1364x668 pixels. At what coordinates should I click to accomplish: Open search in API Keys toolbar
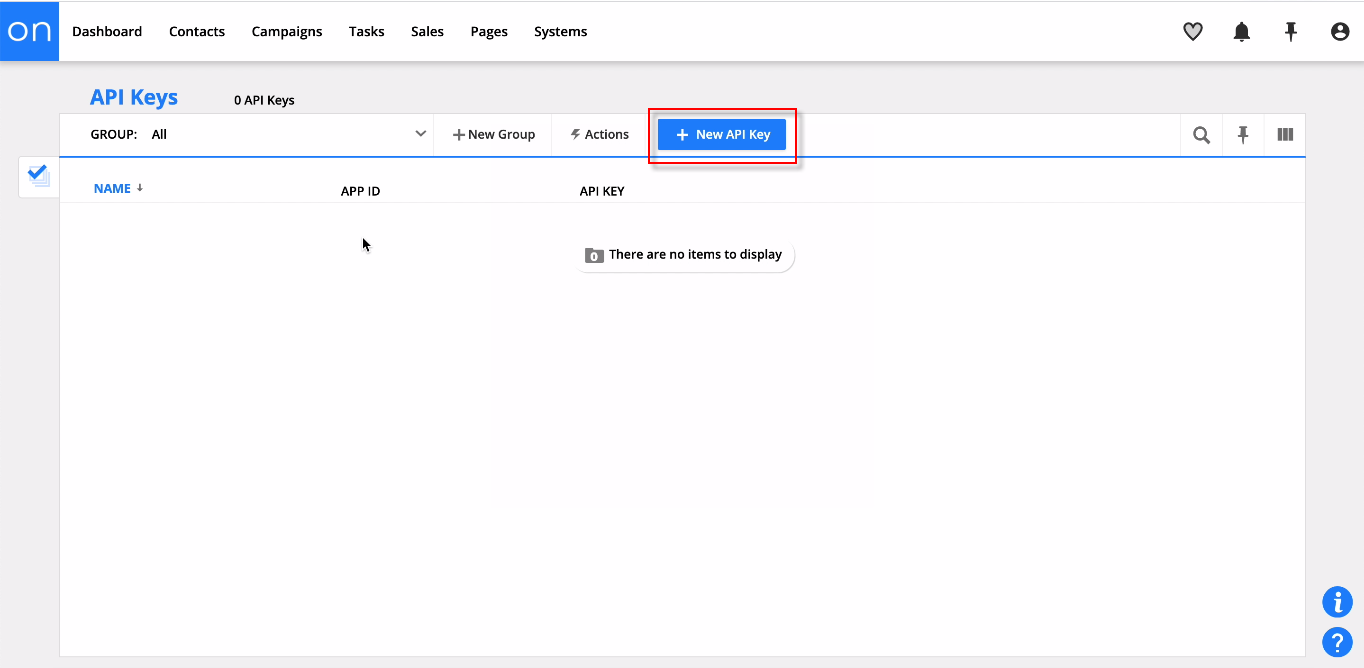click(1201, 135)
